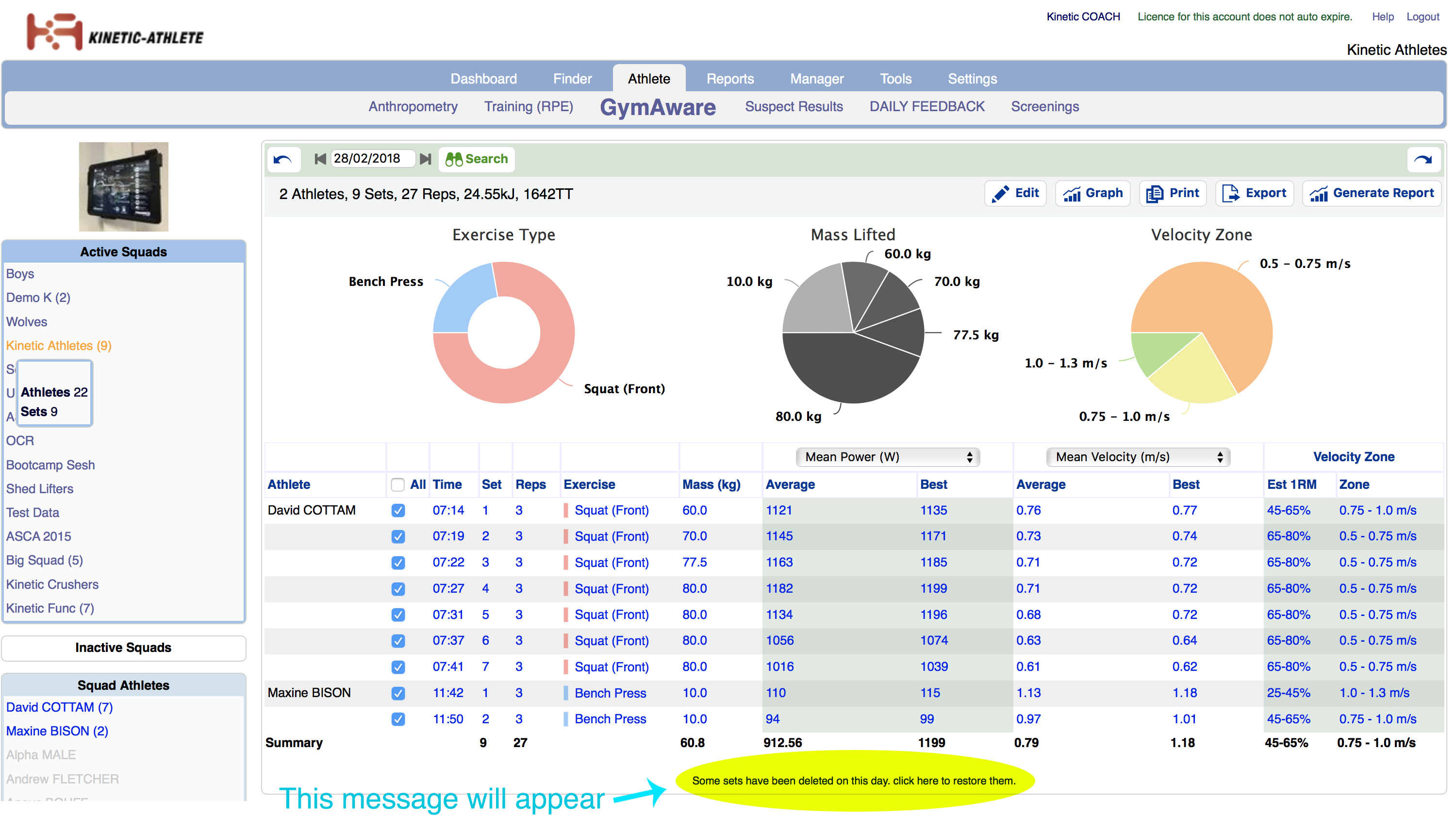Open David COTTAM (7) athlete
The width and height of the screenshot is (1456, 833).
(x=60, y=707)
